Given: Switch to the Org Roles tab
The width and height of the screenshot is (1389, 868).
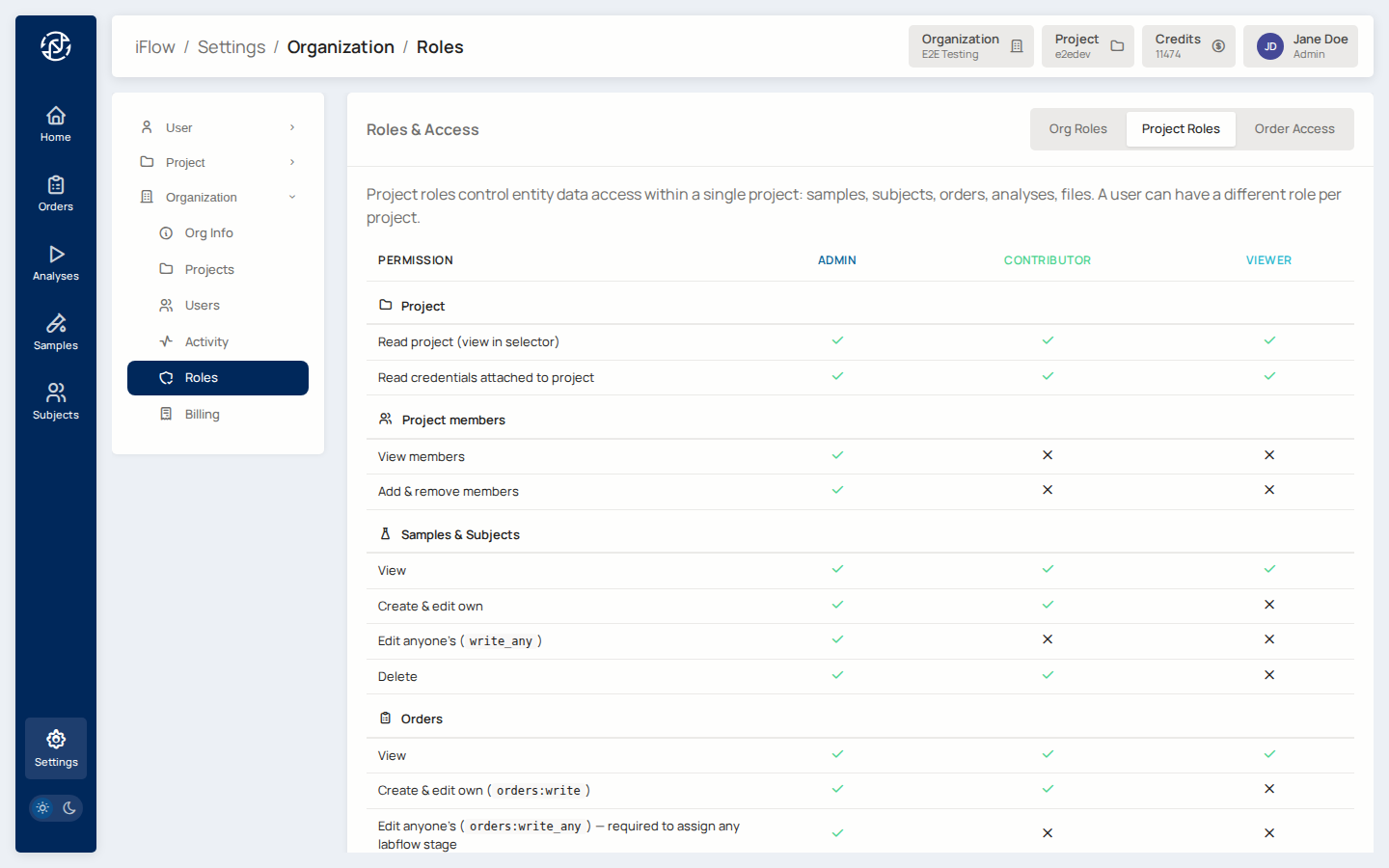Looking at the screenshot, I should 1077,129.
